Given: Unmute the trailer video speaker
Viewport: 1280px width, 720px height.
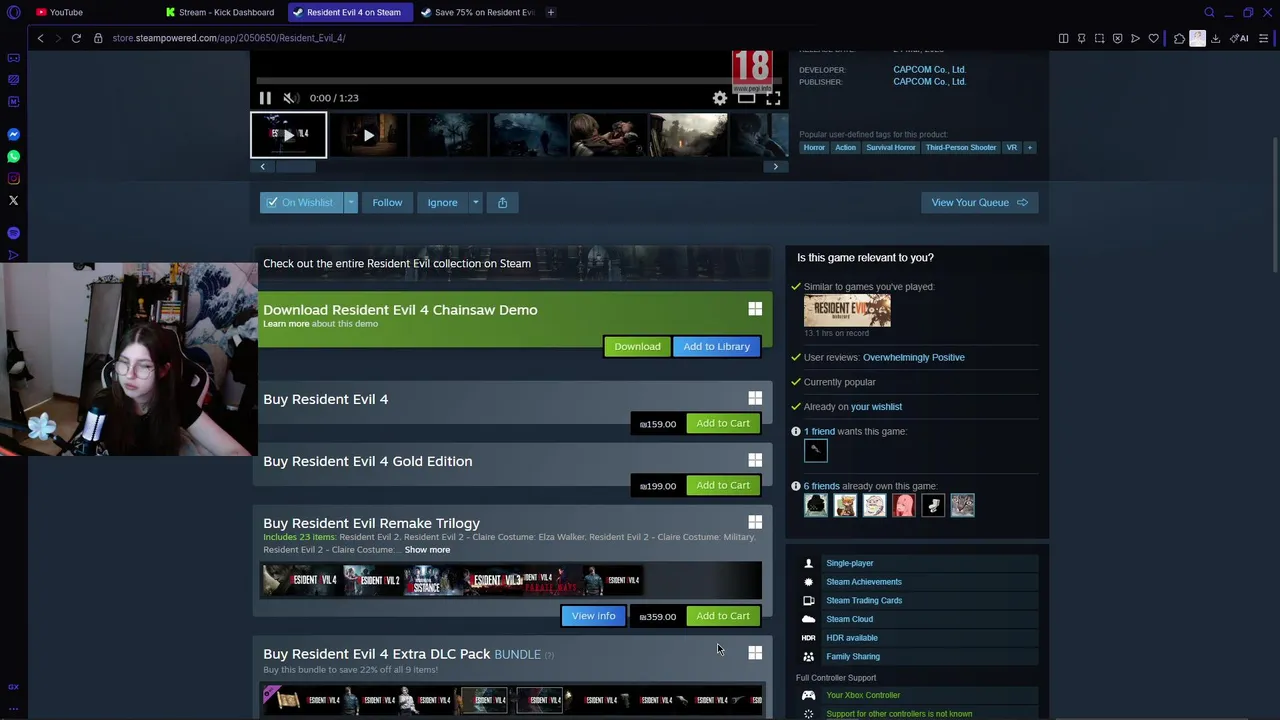Looking at the screenshot, I should [290, 98].
